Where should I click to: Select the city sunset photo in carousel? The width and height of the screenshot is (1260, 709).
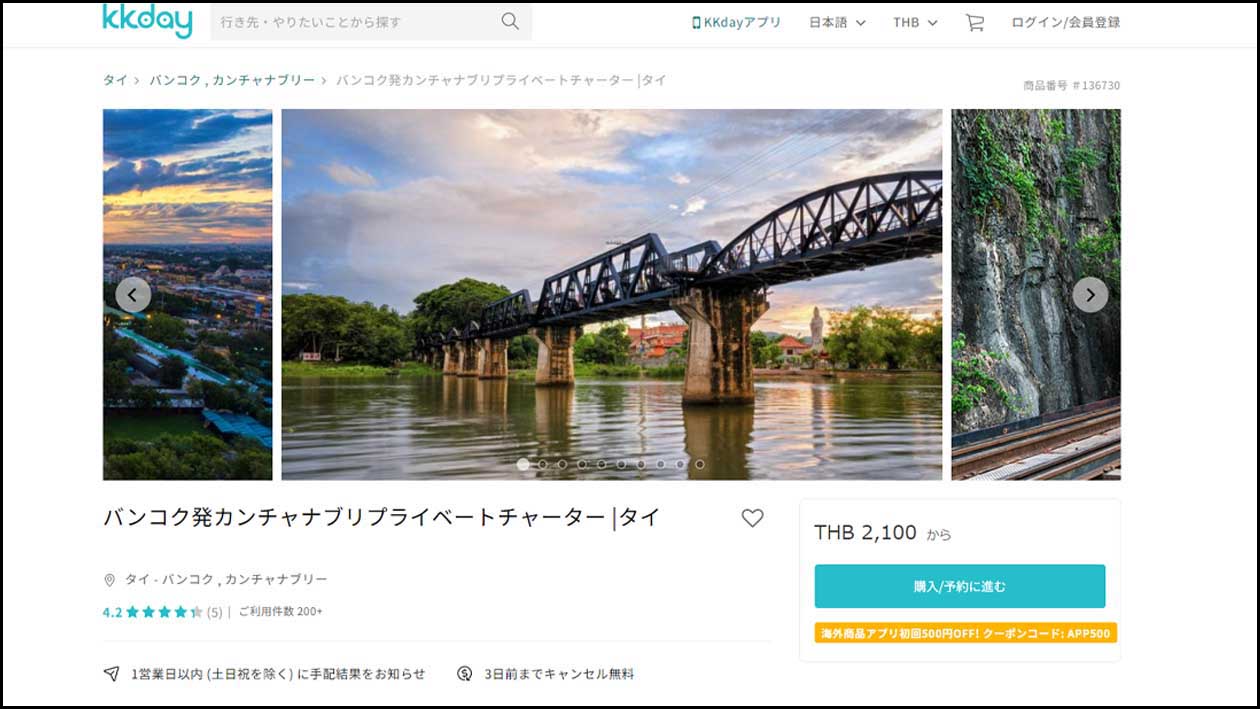[187, 295]
